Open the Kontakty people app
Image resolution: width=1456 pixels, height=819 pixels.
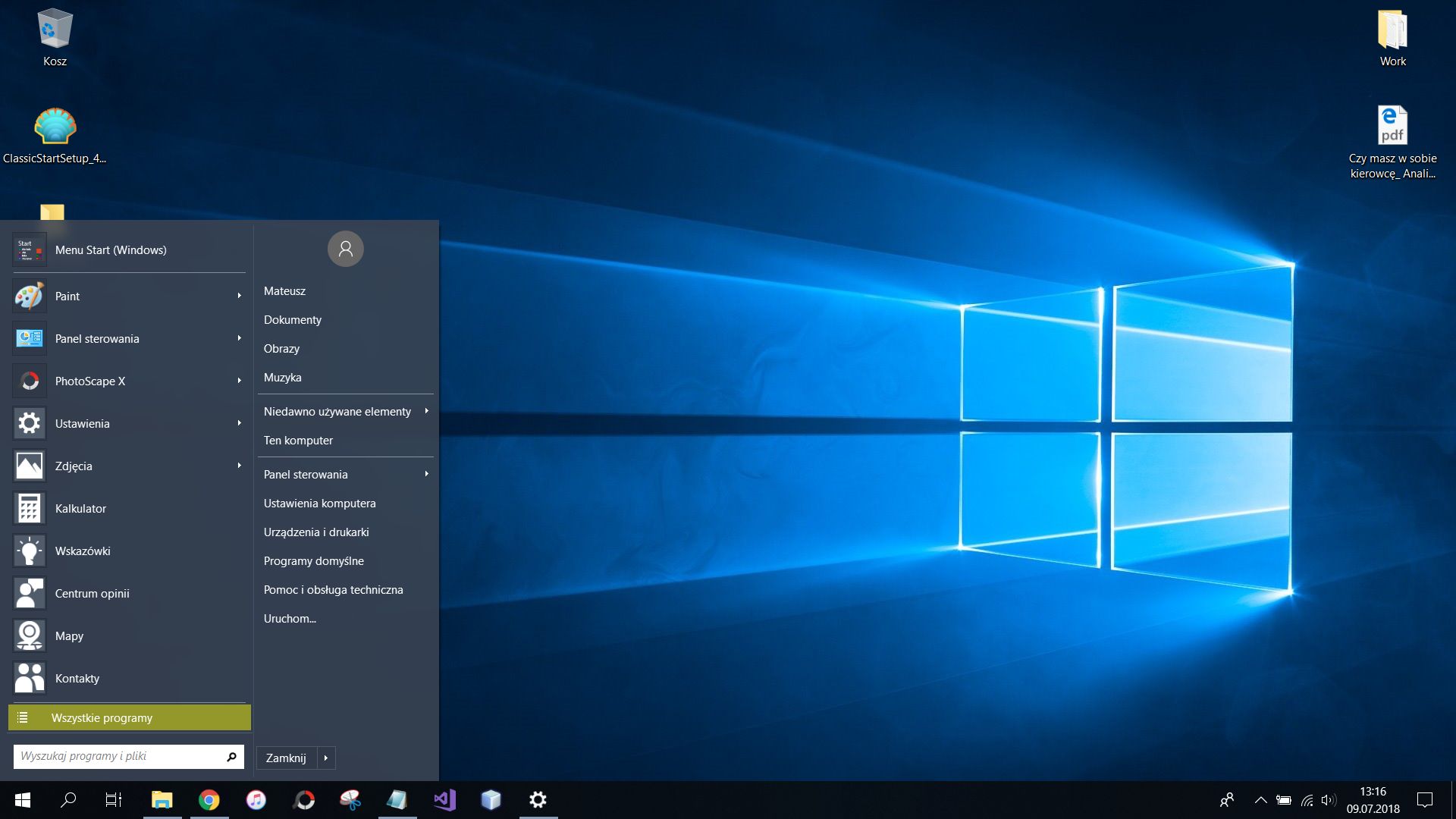click(x=77, y=679)
